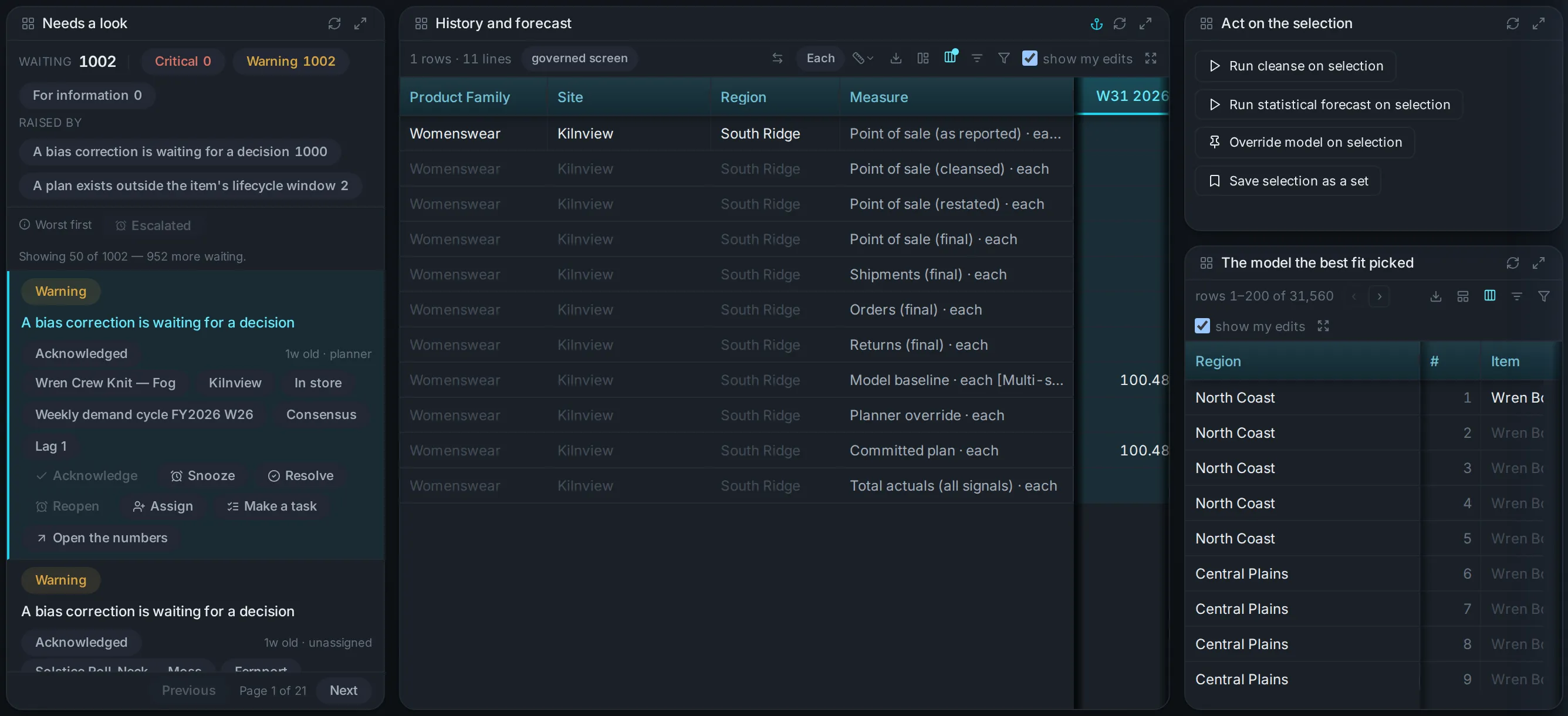1568x716 pixels.
Task: Select the For information 0 chip
Action: pyautogui.click(x=87, y=96)
